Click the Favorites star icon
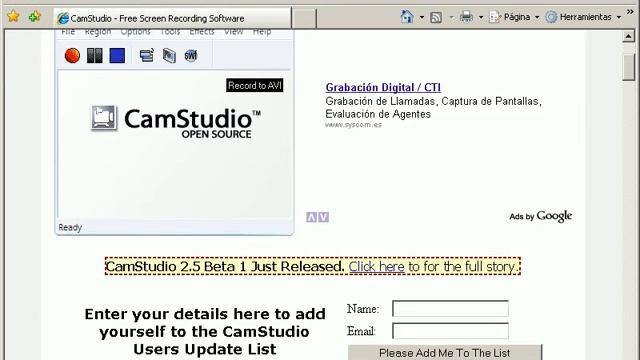The height and width of the screenshot is (360, 640). pyautogui.click(x=13, y=16)
